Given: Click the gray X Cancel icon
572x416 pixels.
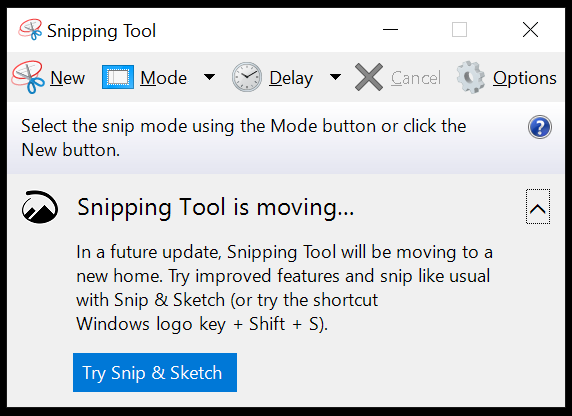Looking at the screenshot, I should [369, 77].
